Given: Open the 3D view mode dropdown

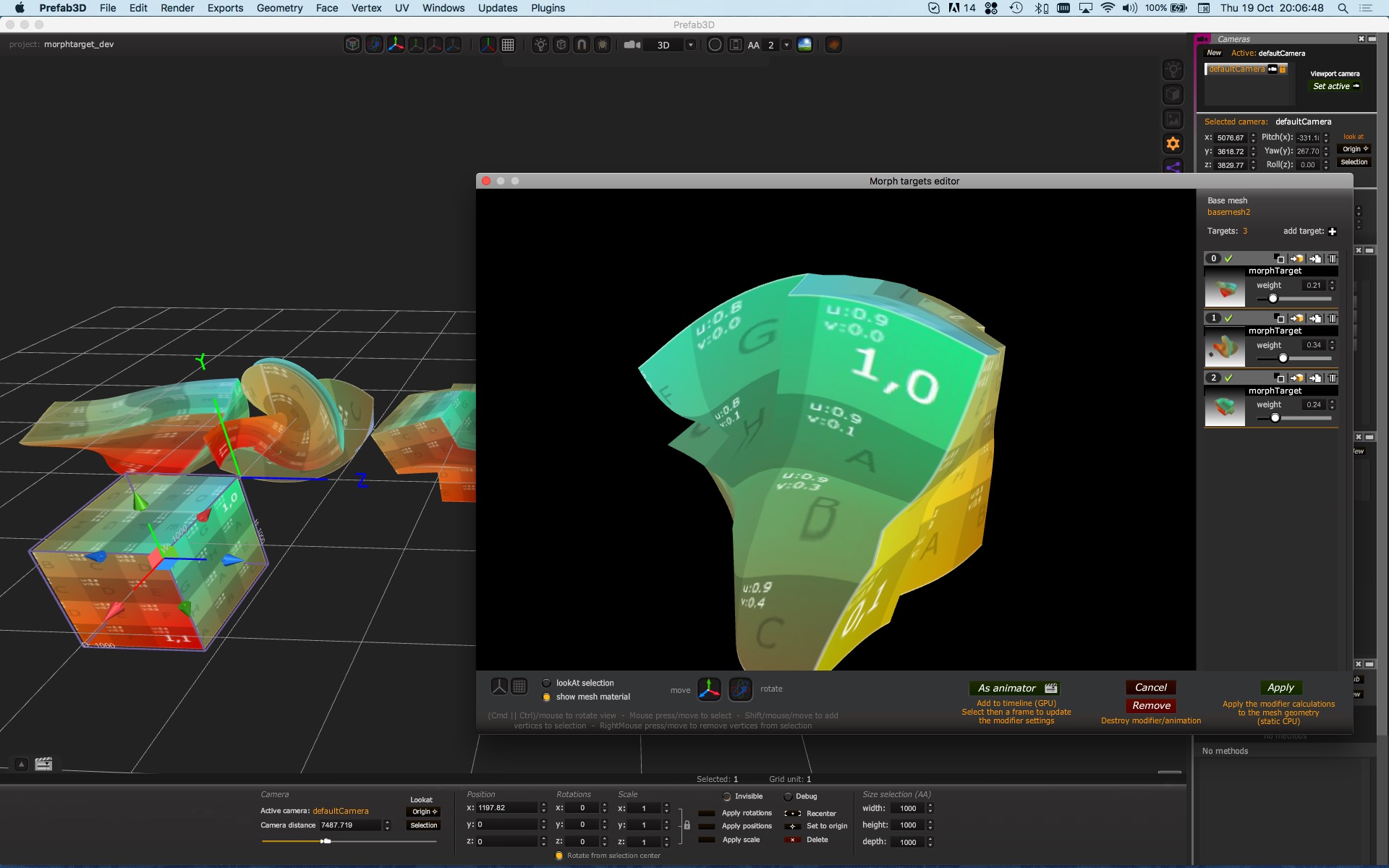Looking at the screenshot, I should click(689, 44).
